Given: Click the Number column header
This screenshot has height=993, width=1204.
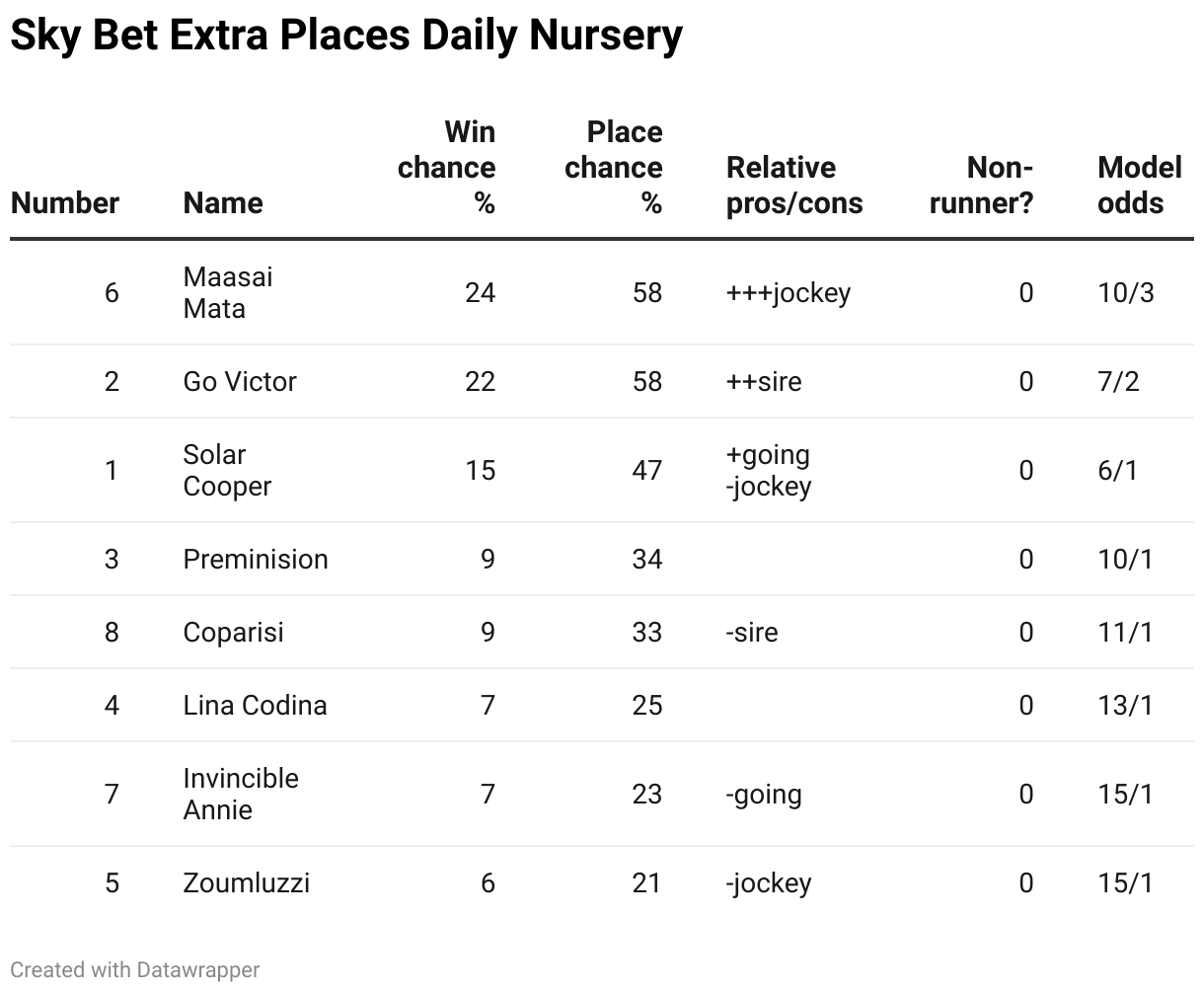Looking at the screenshot, I should [65, 203].
